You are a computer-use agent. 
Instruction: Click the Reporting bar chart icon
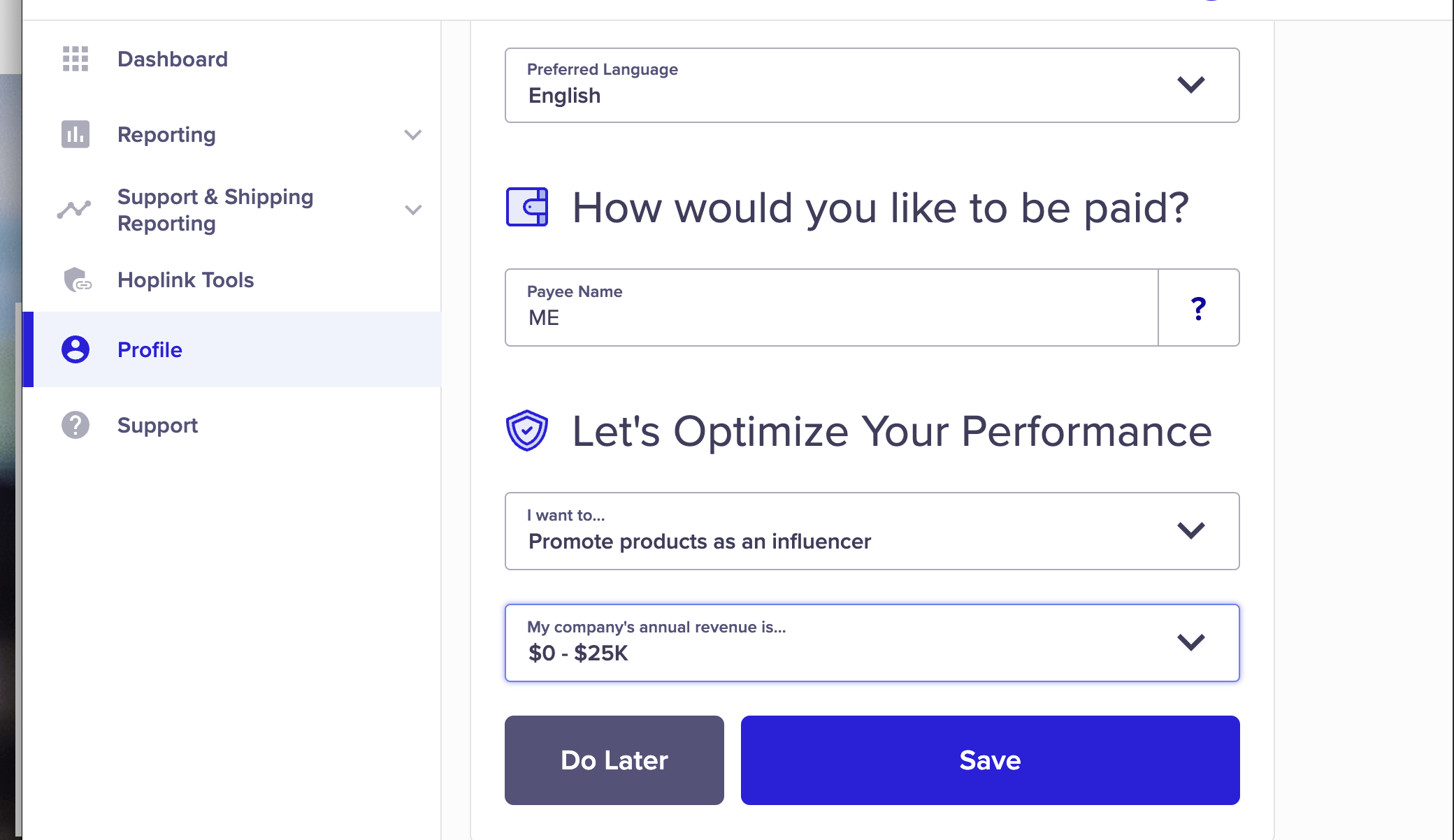75,134
